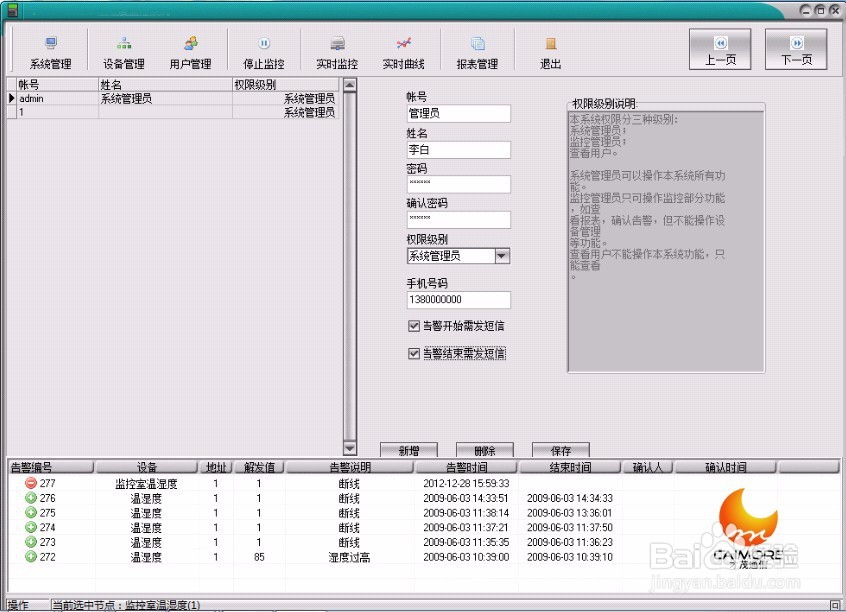Open the 实时曲线 (Real-time Curve) view
This screenshot has height=612, width=846.
(x=403, y=50)
